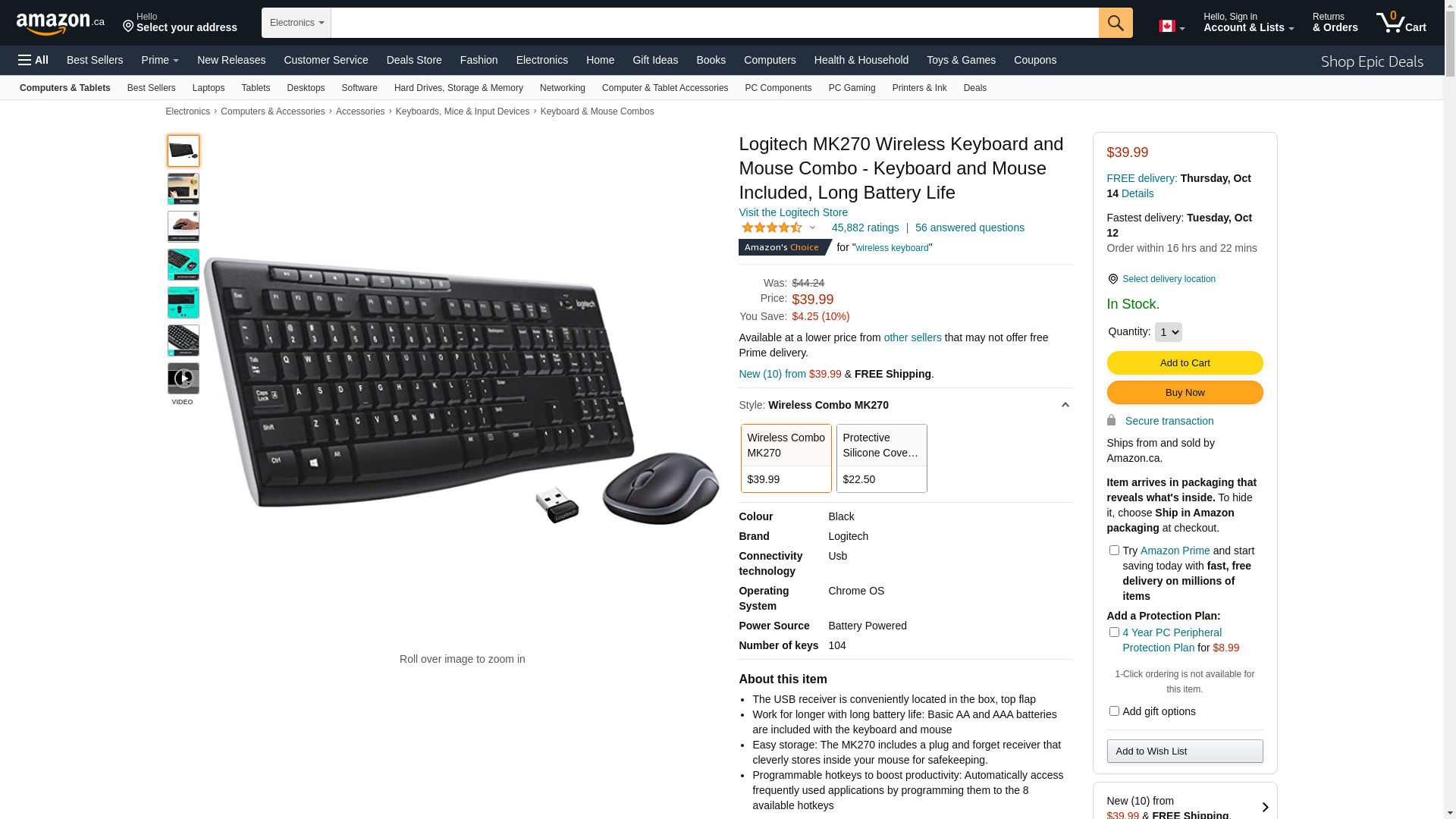Select the second product image thumbnail
1456x819 pixels.
click(x=184, y=189)
